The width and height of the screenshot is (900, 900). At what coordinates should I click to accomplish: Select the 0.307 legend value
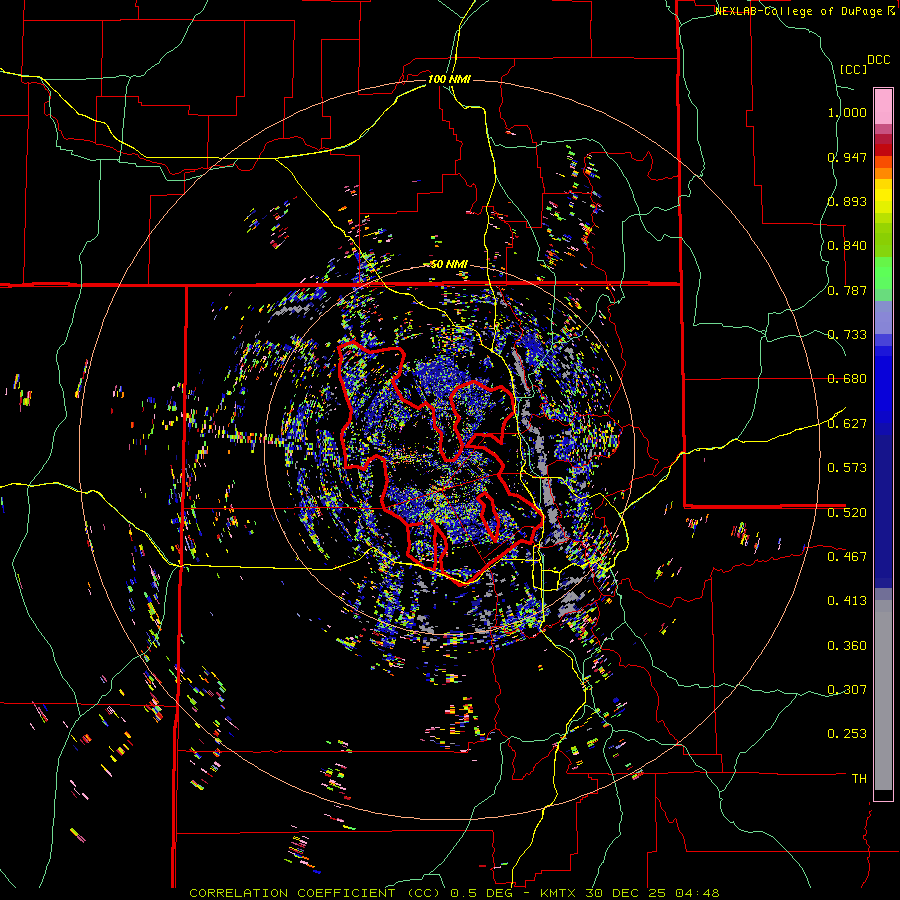(847, 690)
